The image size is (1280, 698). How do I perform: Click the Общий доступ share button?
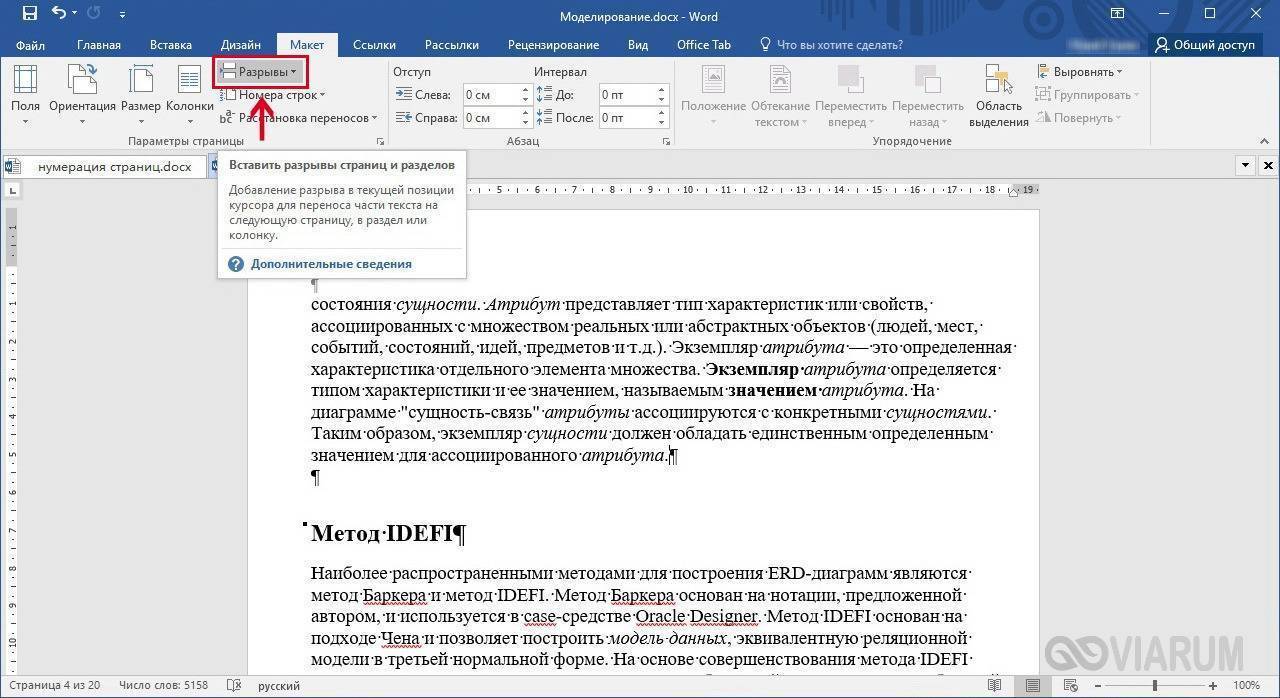[x=1205, y=45]
